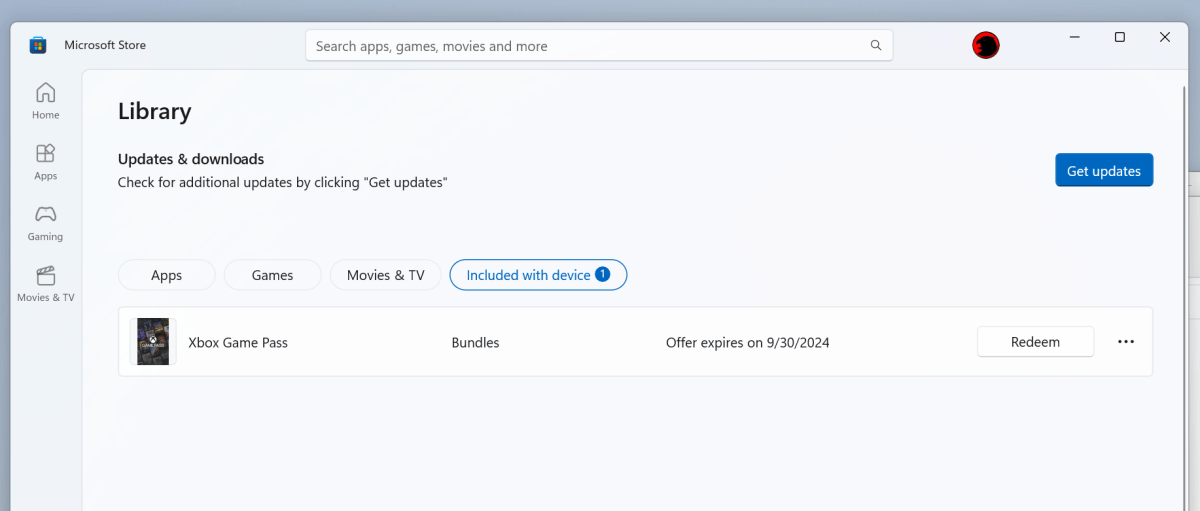
Task: Open the user profile avatar
Action: click(x=986, y=45)
